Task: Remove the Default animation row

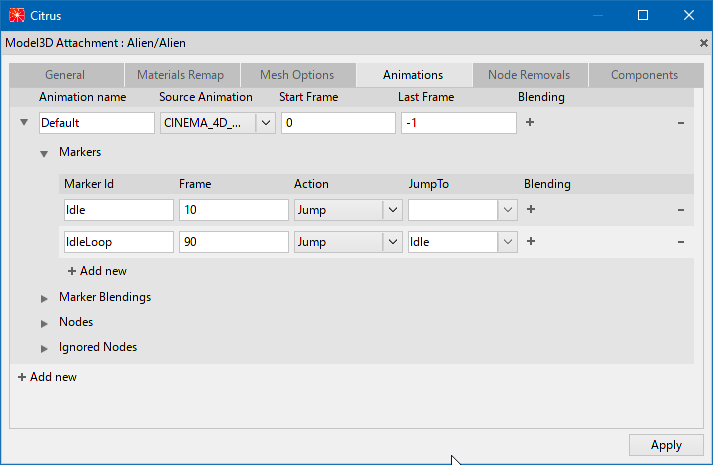Action: pos(681,123)
